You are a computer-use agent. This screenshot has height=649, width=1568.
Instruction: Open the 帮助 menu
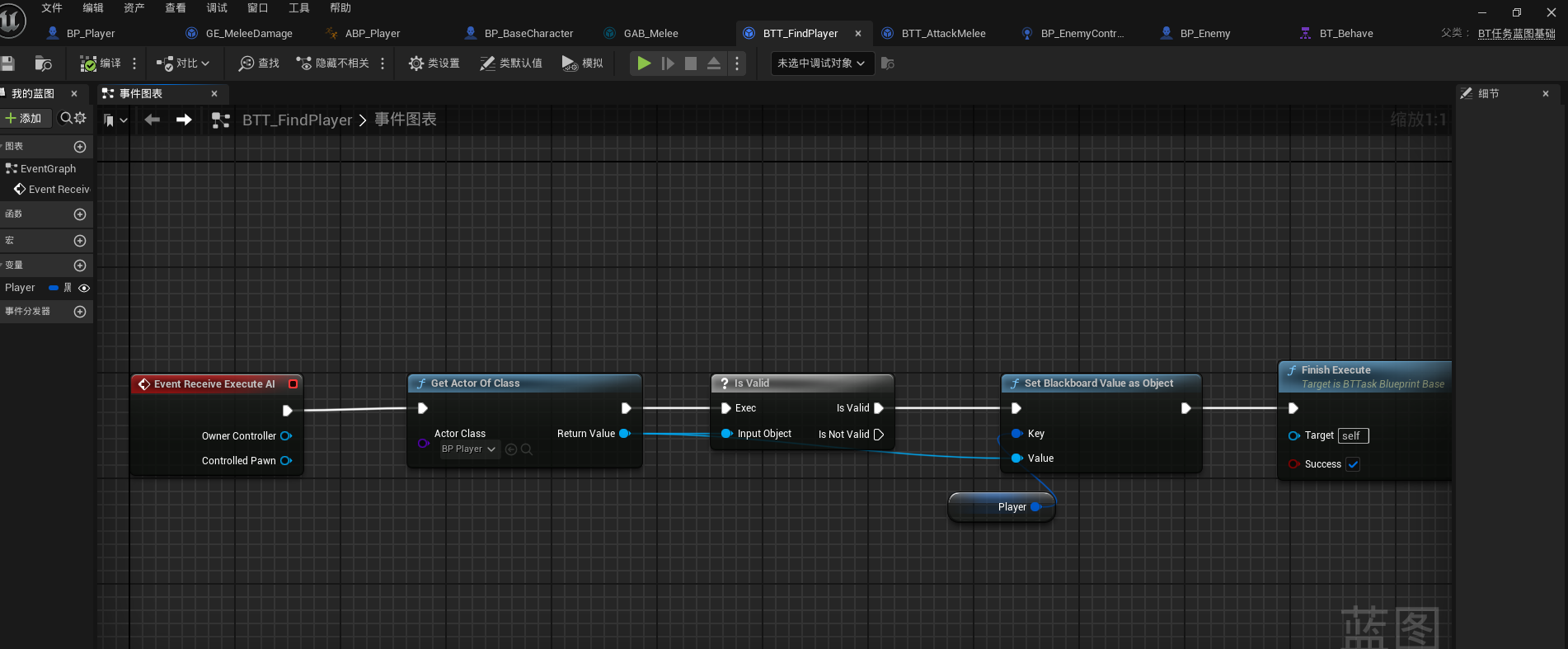pos(340,8)
